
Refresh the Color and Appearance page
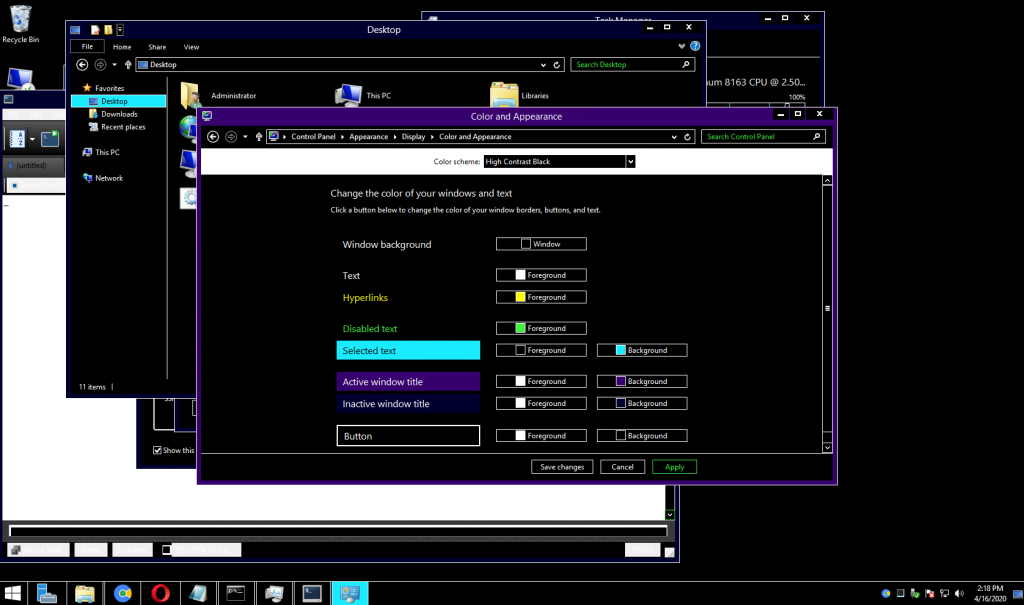pyautogui.click(x=688, y=137)
